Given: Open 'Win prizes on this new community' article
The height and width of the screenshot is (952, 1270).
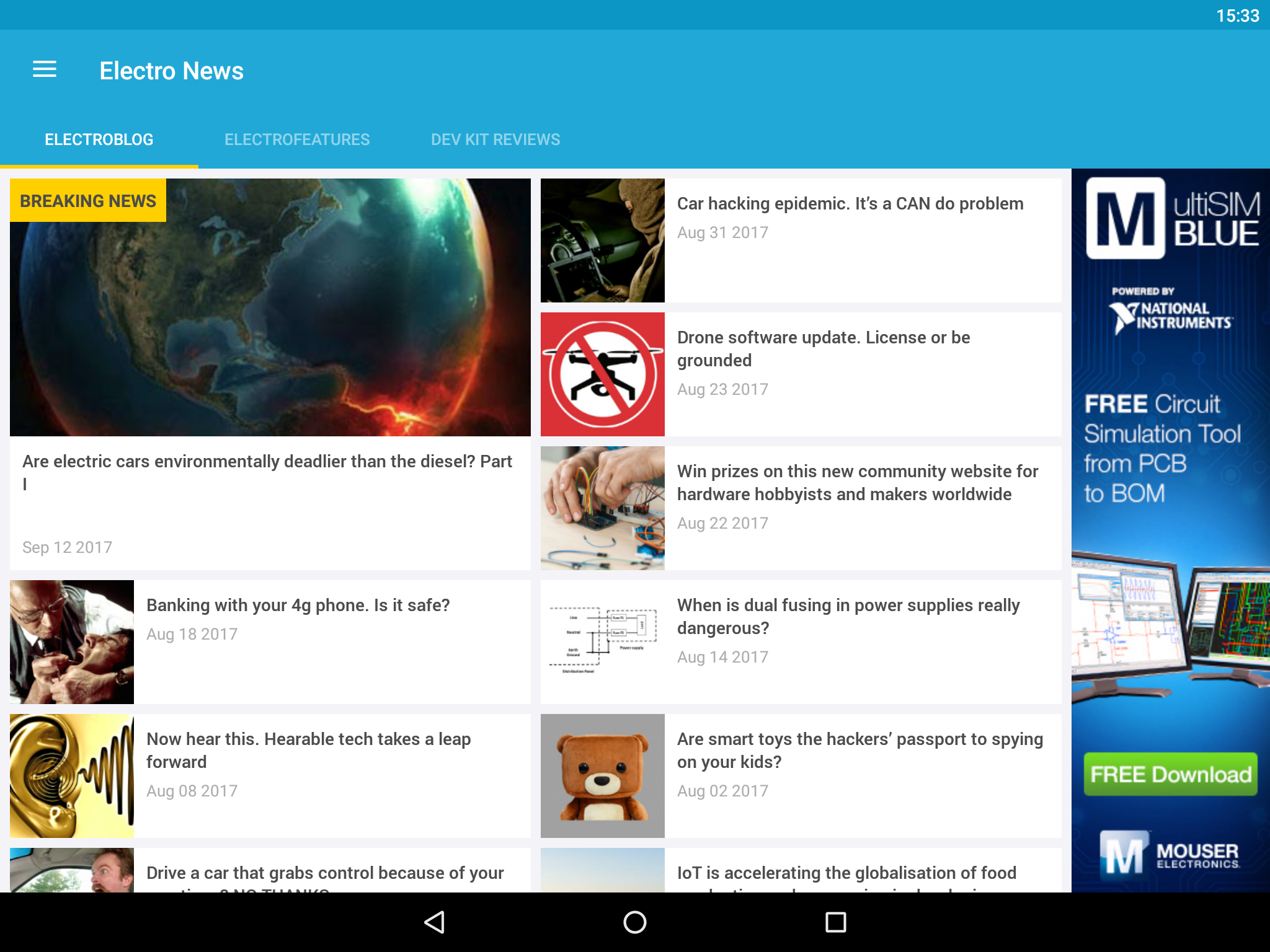Looking at the screenshot, I should 858,483.
